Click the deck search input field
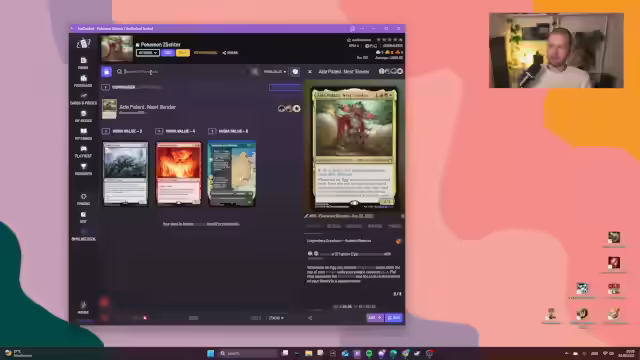The image size is (640, 360). [x=184, y=71]
